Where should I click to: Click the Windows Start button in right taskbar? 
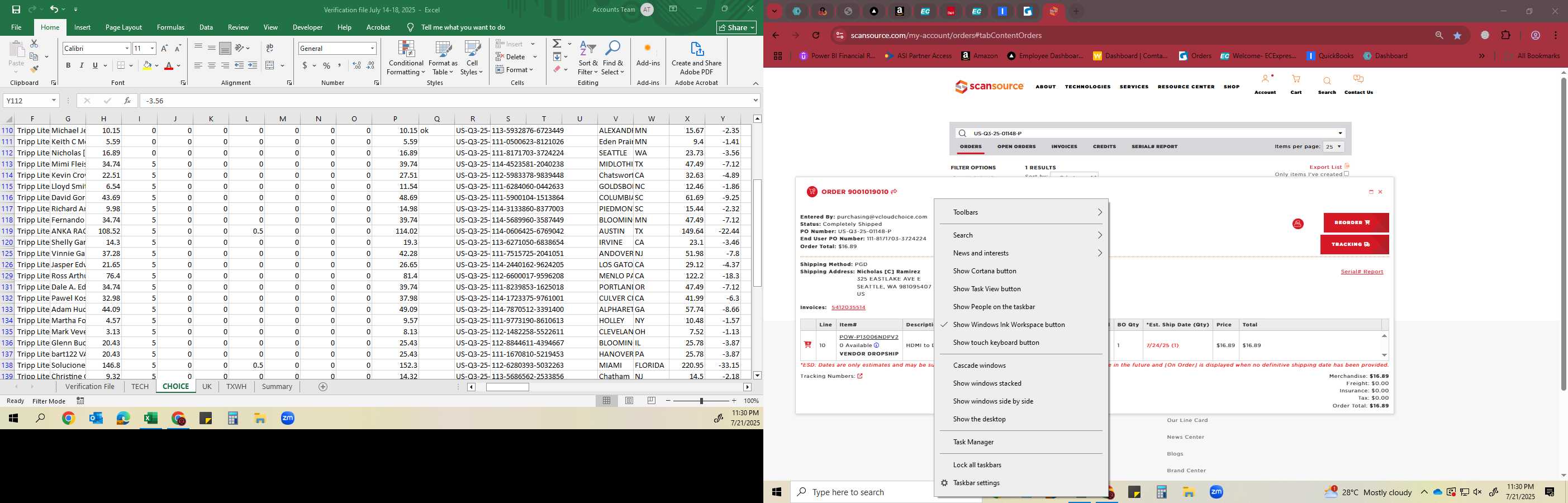[x=777, y=492]
